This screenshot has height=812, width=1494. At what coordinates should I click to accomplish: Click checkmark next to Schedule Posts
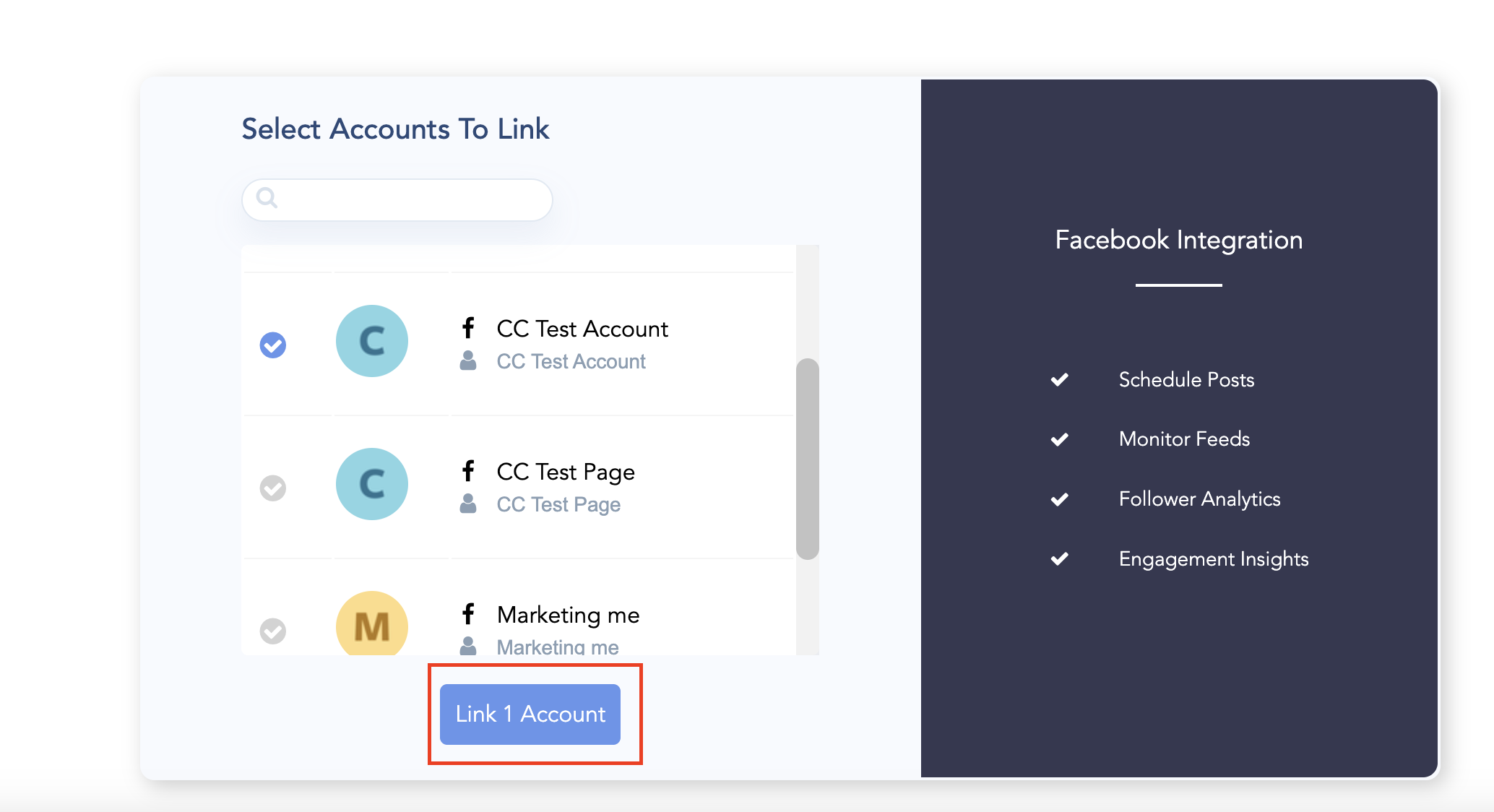pyautogui.click(x=1060, y=379)
